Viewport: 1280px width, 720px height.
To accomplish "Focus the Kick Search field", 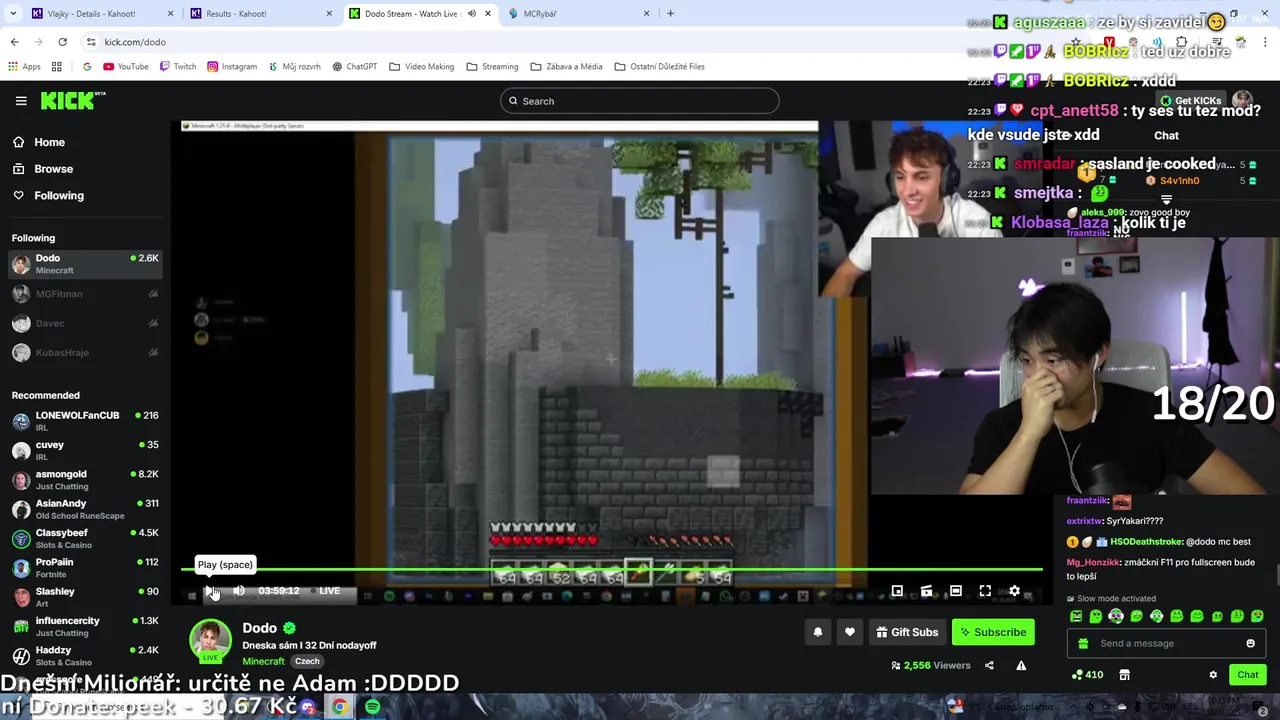I will (x=640, y=101).
